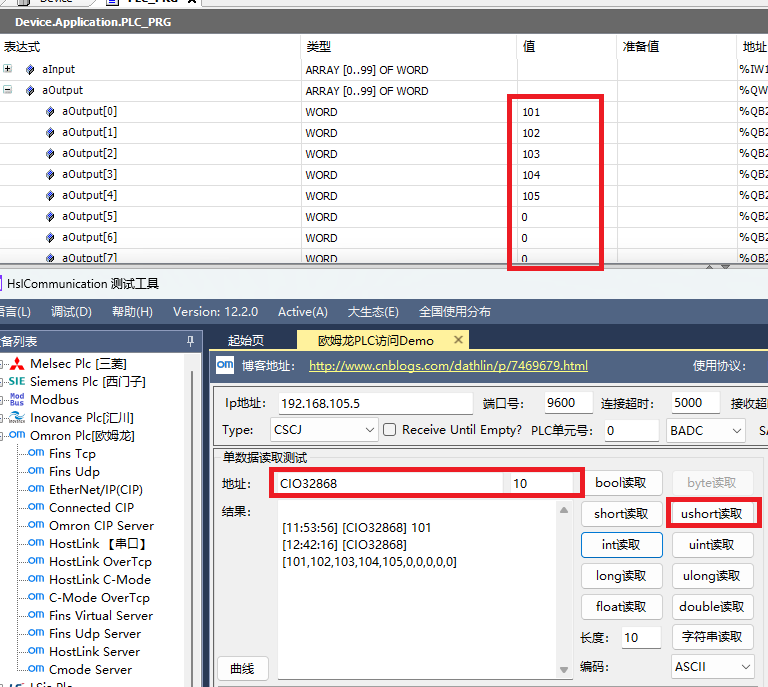Click the Inovance Plc icon
Image resolution: width=768 pixels, height=687 pixels.
(x=17, y=418)
